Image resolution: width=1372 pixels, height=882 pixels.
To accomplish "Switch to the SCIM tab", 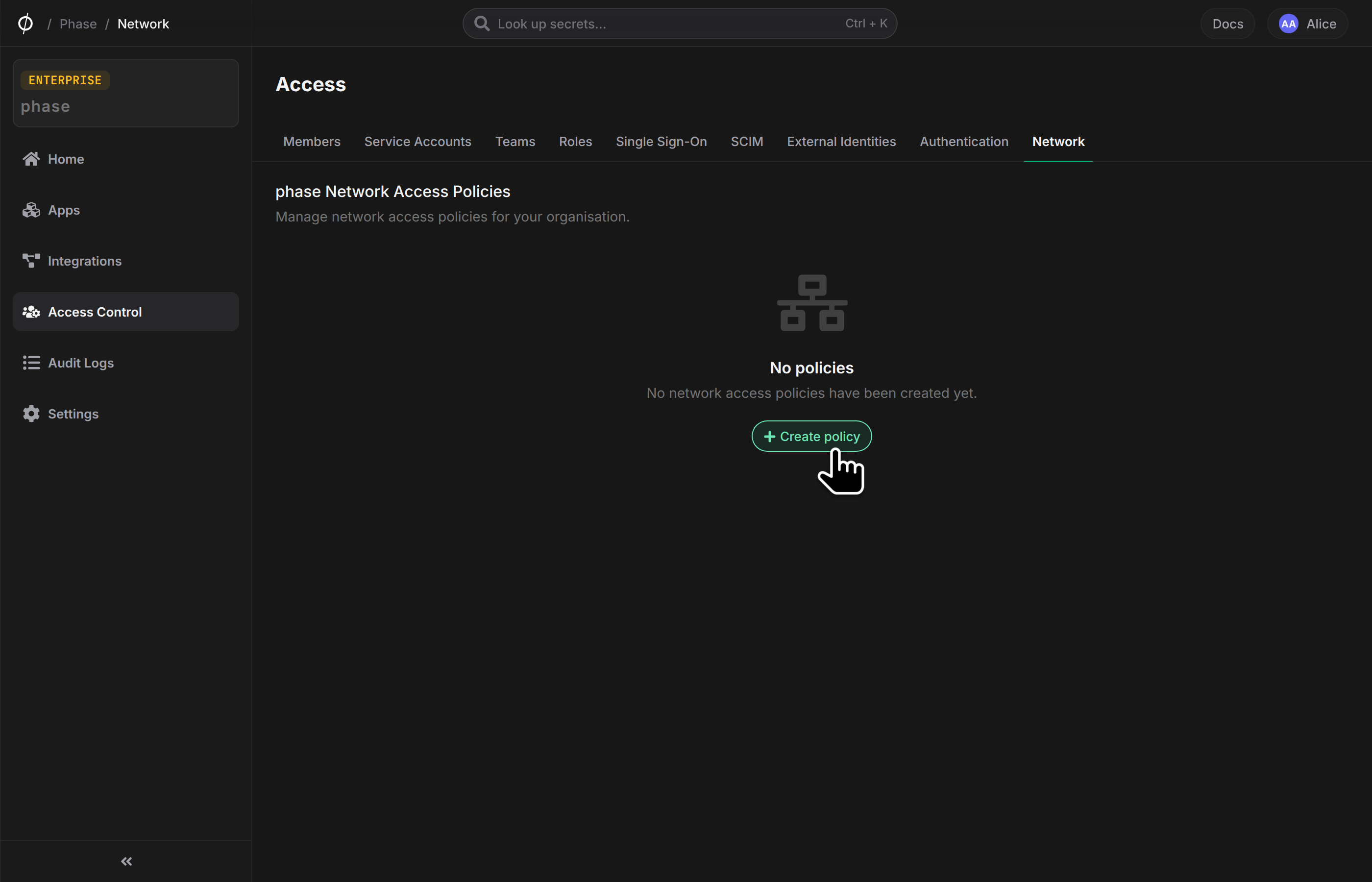I will pyautogui.click(x=747, y=142).
